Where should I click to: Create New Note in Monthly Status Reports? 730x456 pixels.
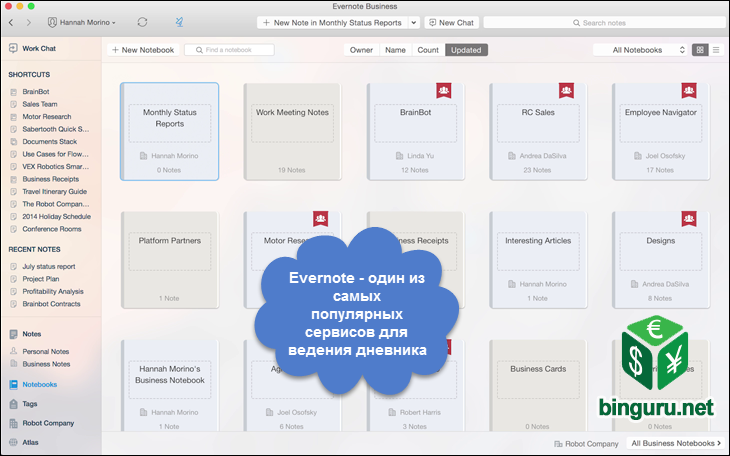click(x=332, y=22)
